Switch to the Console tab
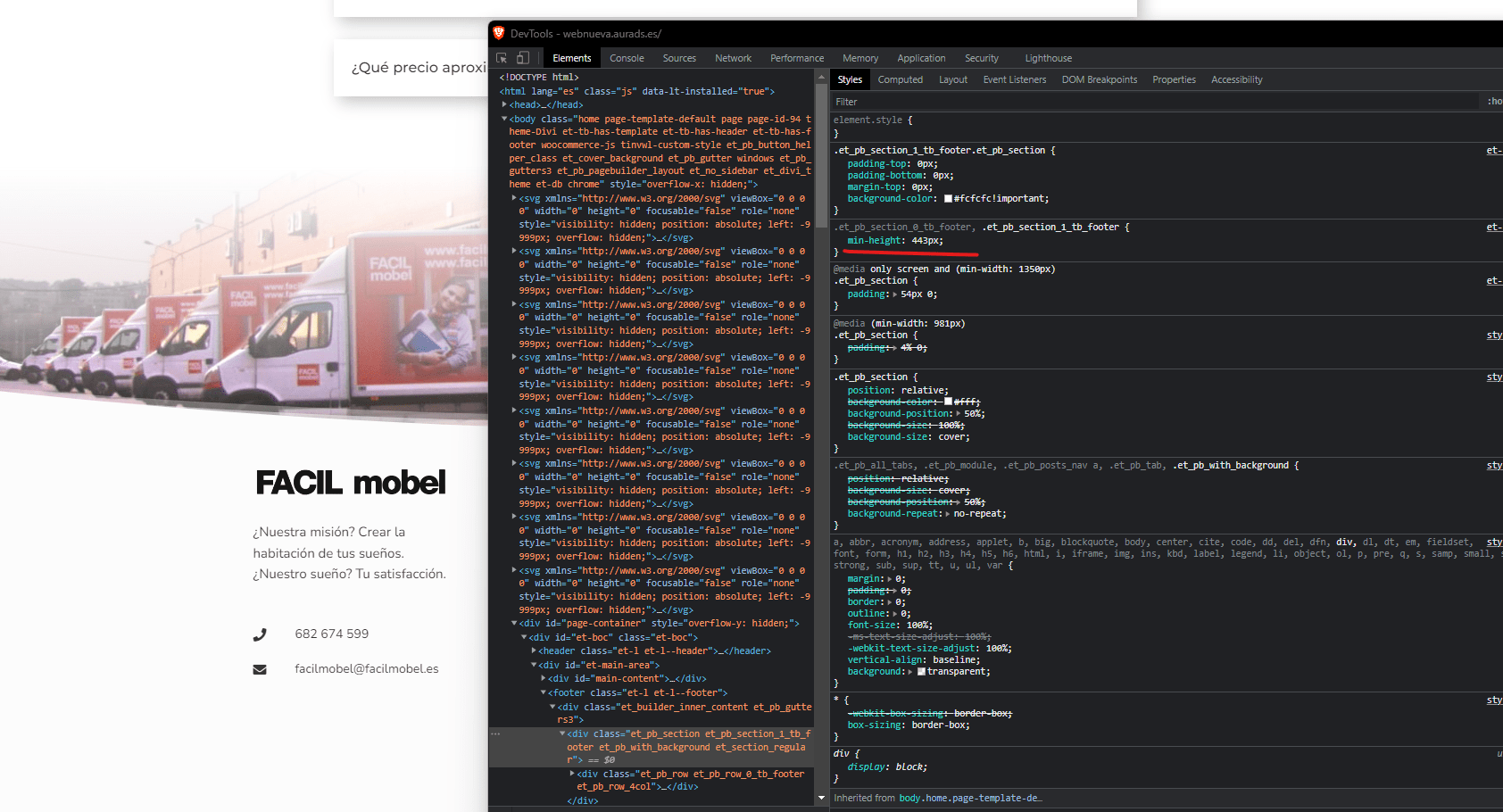Viewport: 1503px width, 812px height. pyautogui.click(x=627, y=58)
